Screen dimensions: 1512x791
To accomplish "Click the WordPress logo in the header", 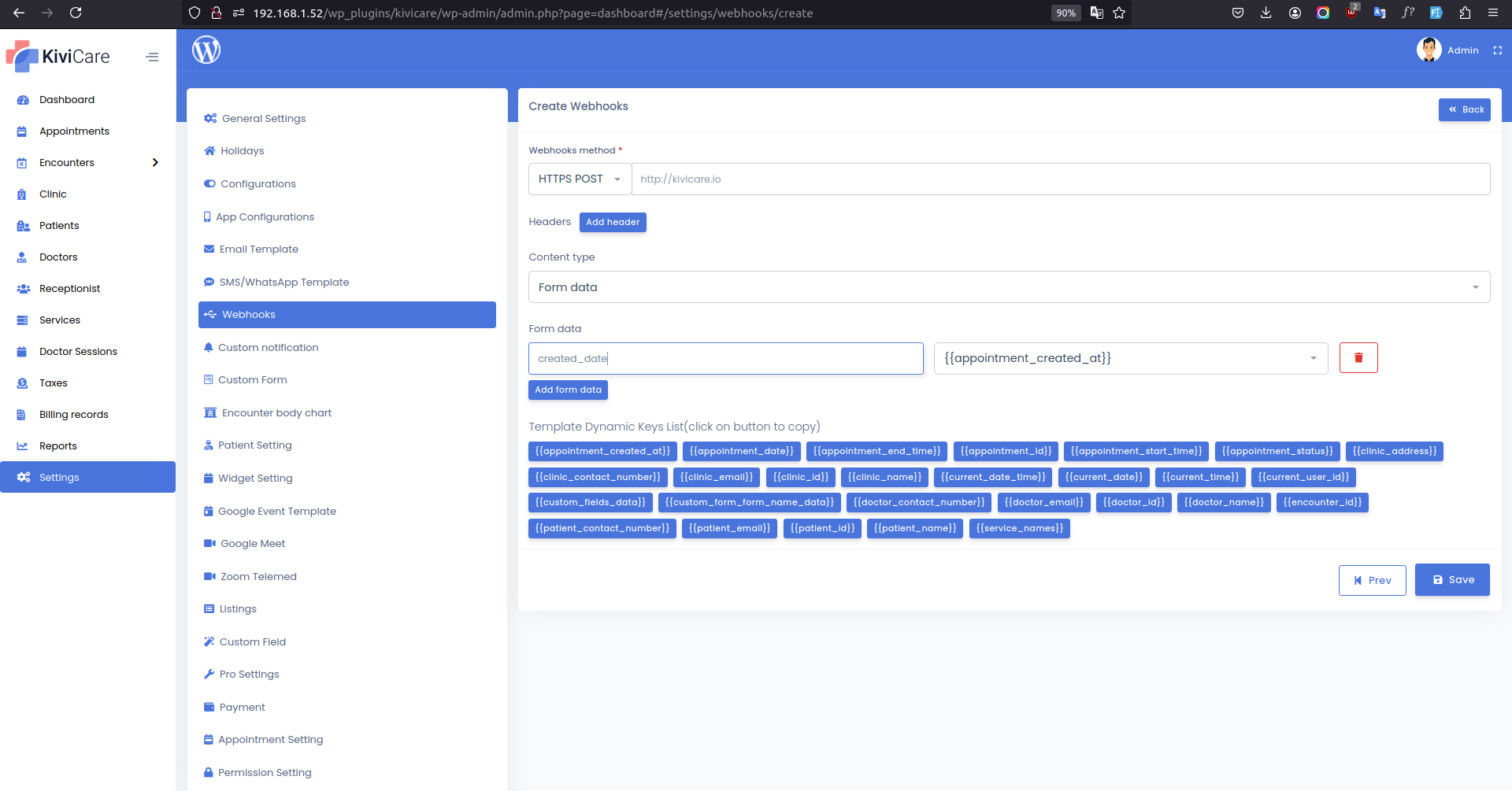I will (206, 50).
